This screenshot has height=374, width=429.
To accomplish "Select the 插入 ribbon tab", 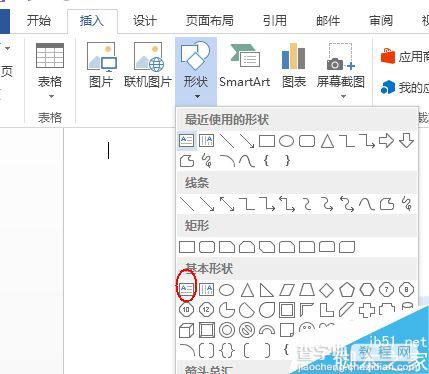I will [92, 21].
